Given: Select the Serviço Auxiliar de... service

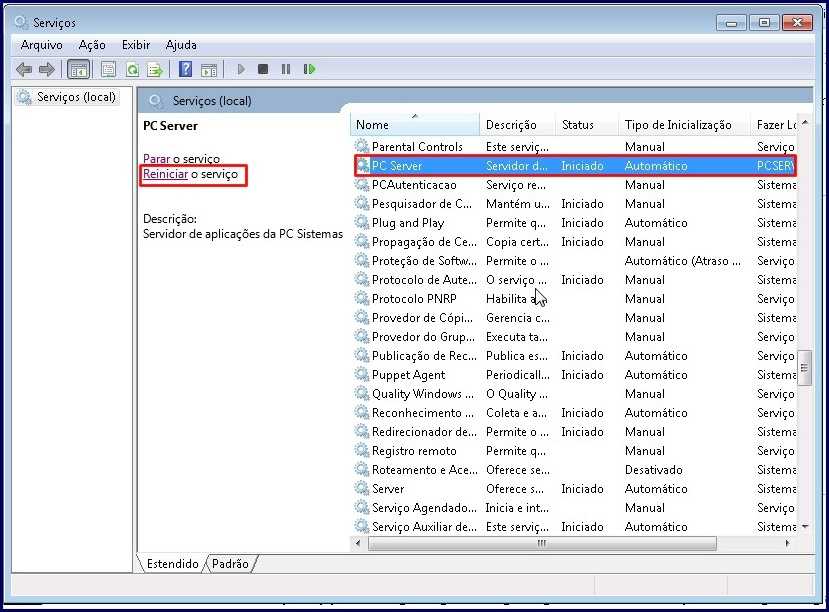Looking at the screenshot, I should 573,527.
